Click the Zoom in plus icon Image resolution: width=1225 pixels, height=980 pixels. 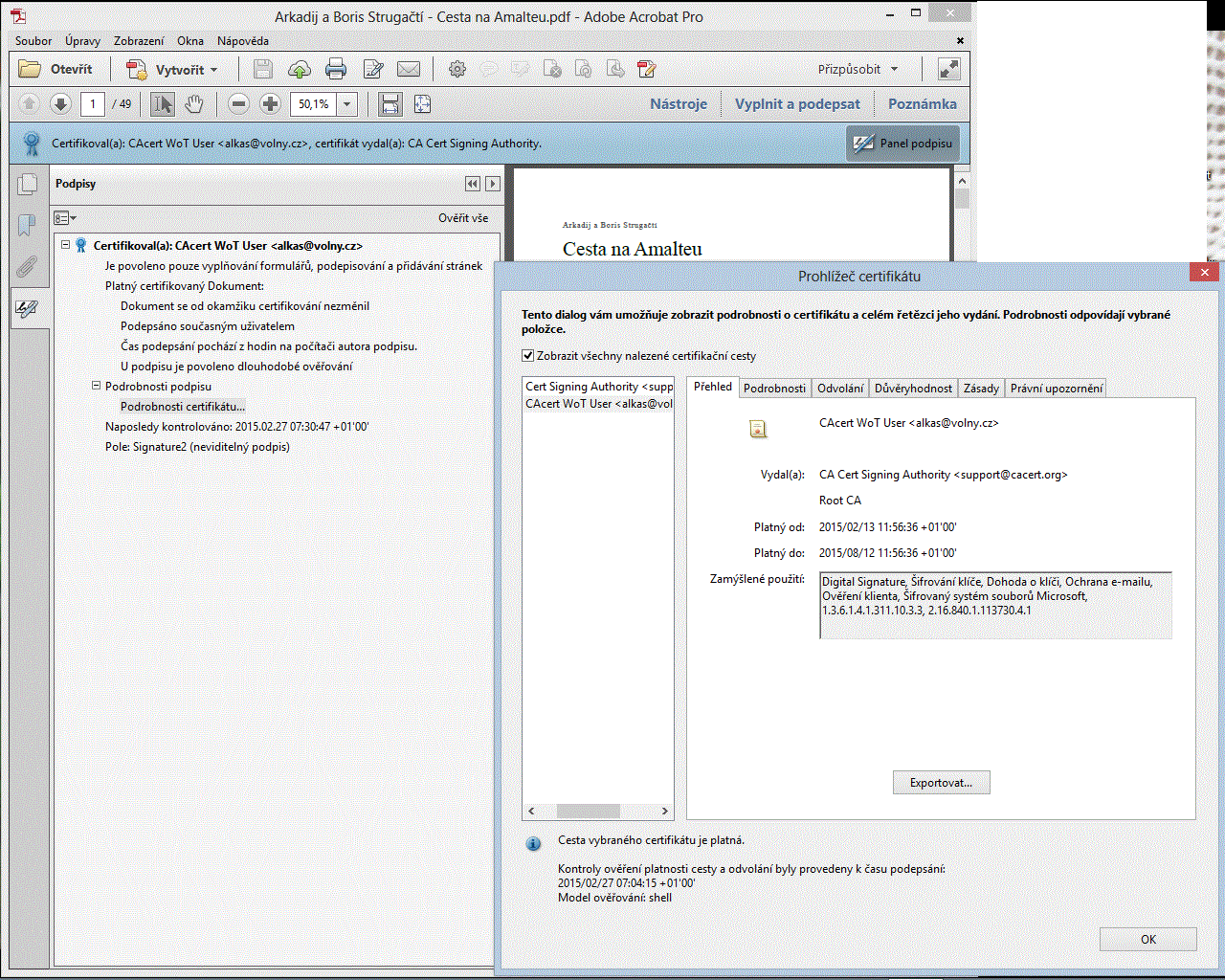tap(271, 104)
